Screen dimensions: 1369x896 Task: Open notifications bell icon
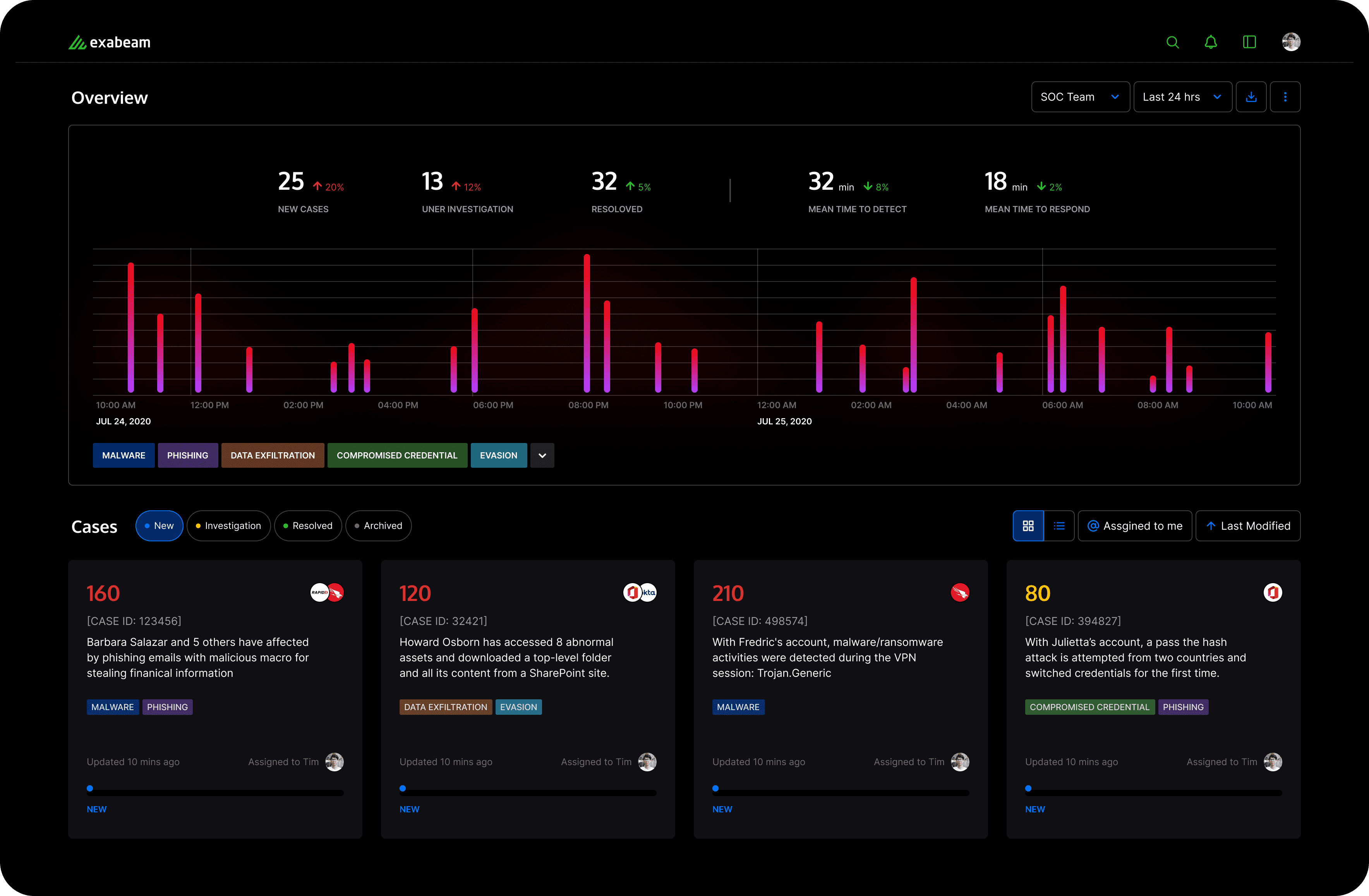click(x=1210, y=42)
